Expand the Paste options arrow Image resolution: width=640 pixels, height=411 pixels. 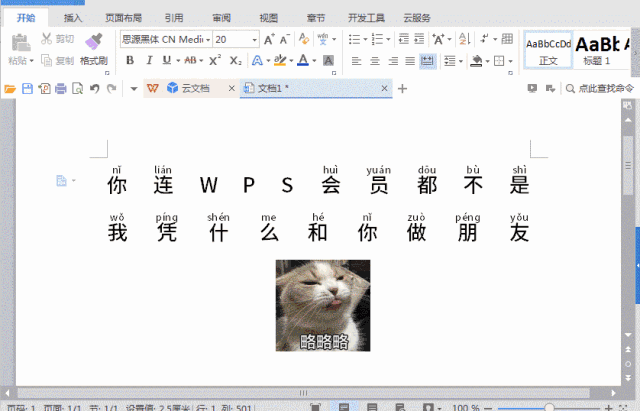(x=31, y=61)
